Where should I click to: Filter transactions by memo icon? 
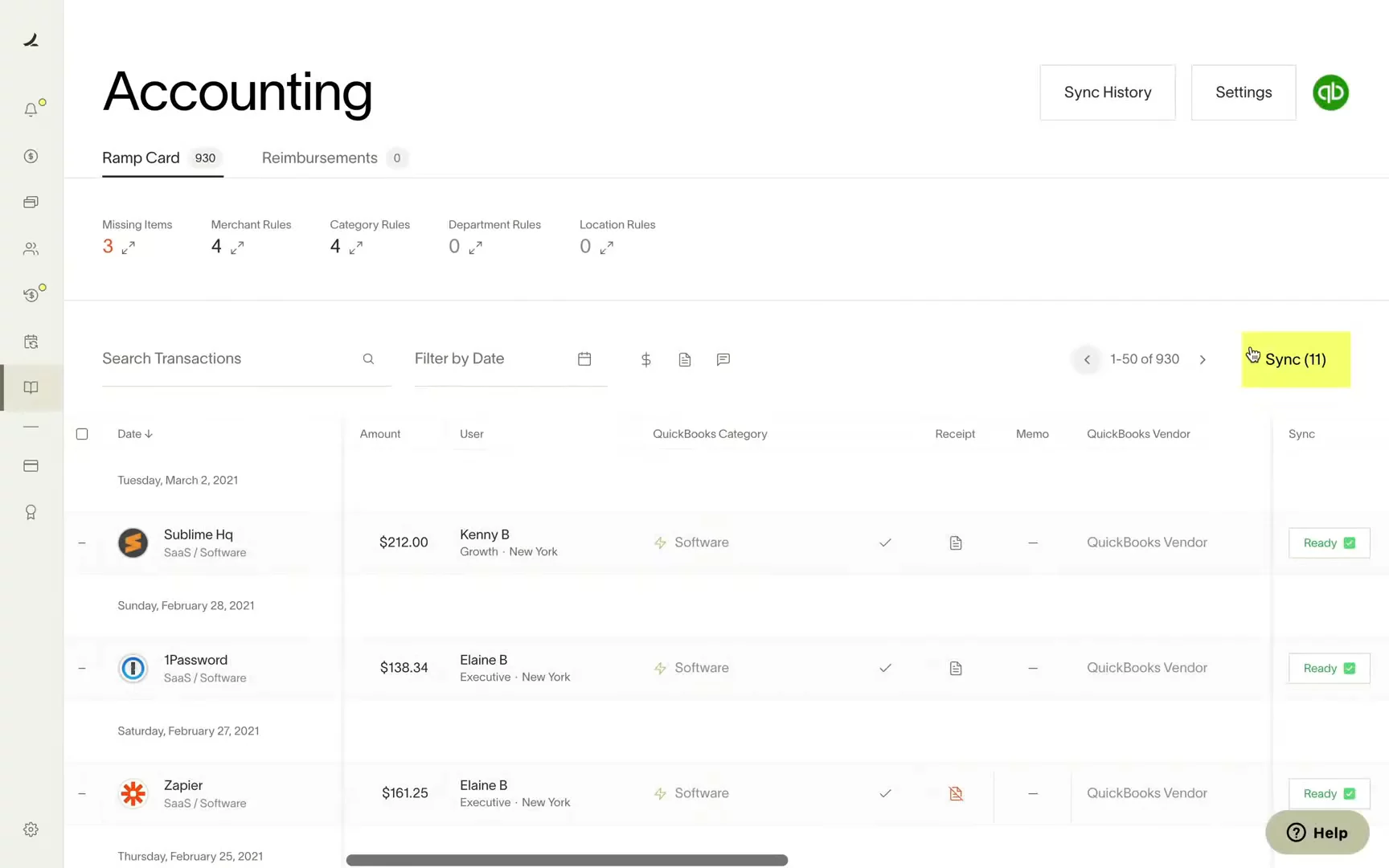[x=723, y=359]
